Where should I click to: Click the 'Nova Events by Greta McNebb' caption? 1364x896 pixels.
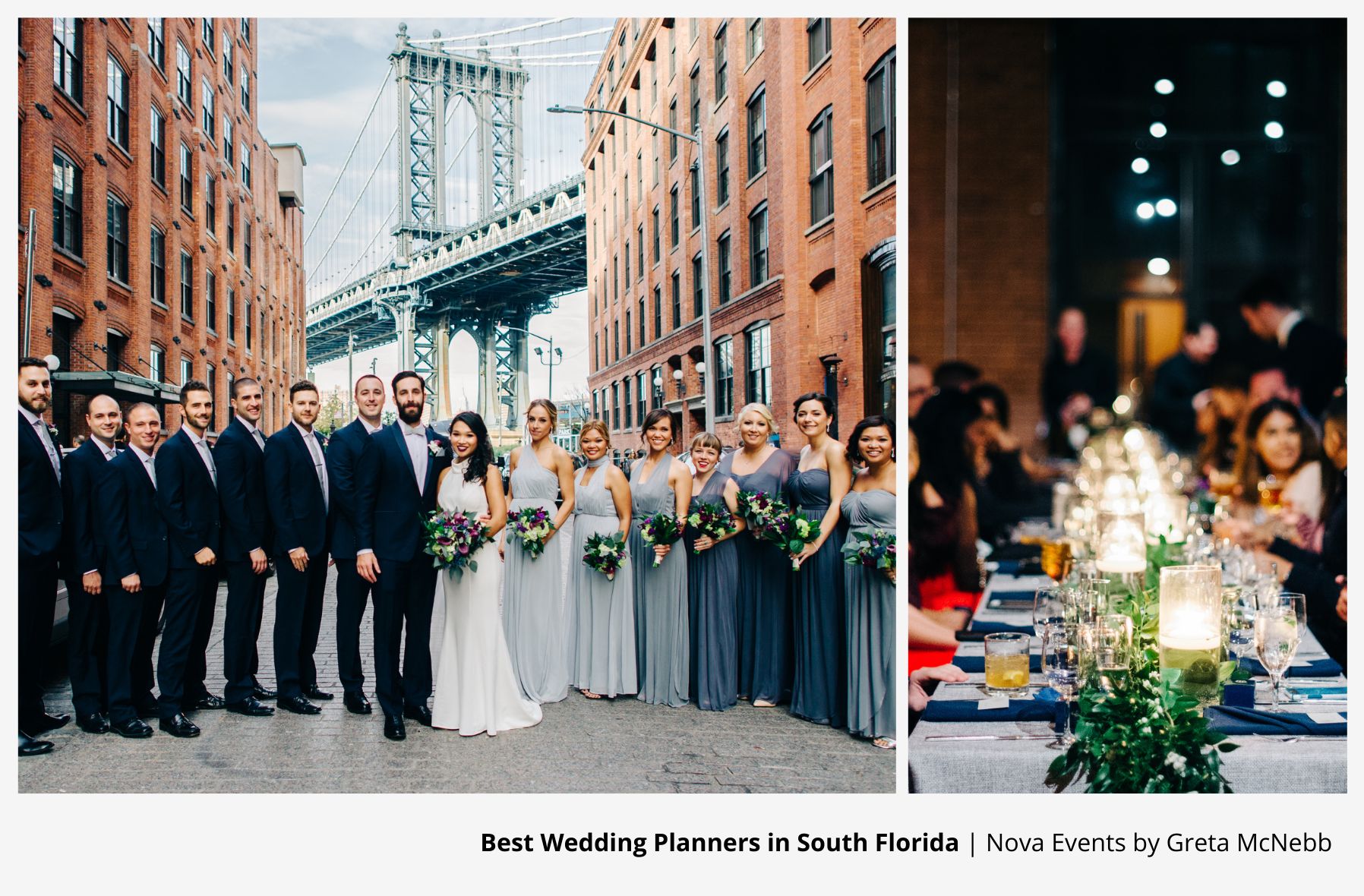coord(1158,843)
